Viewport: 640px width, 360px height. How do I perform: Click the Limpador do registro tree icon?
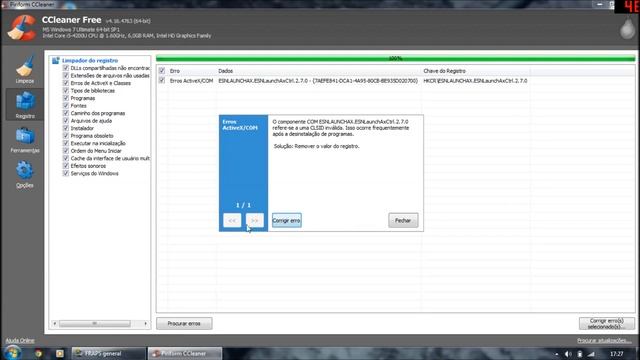pos(56,60)
